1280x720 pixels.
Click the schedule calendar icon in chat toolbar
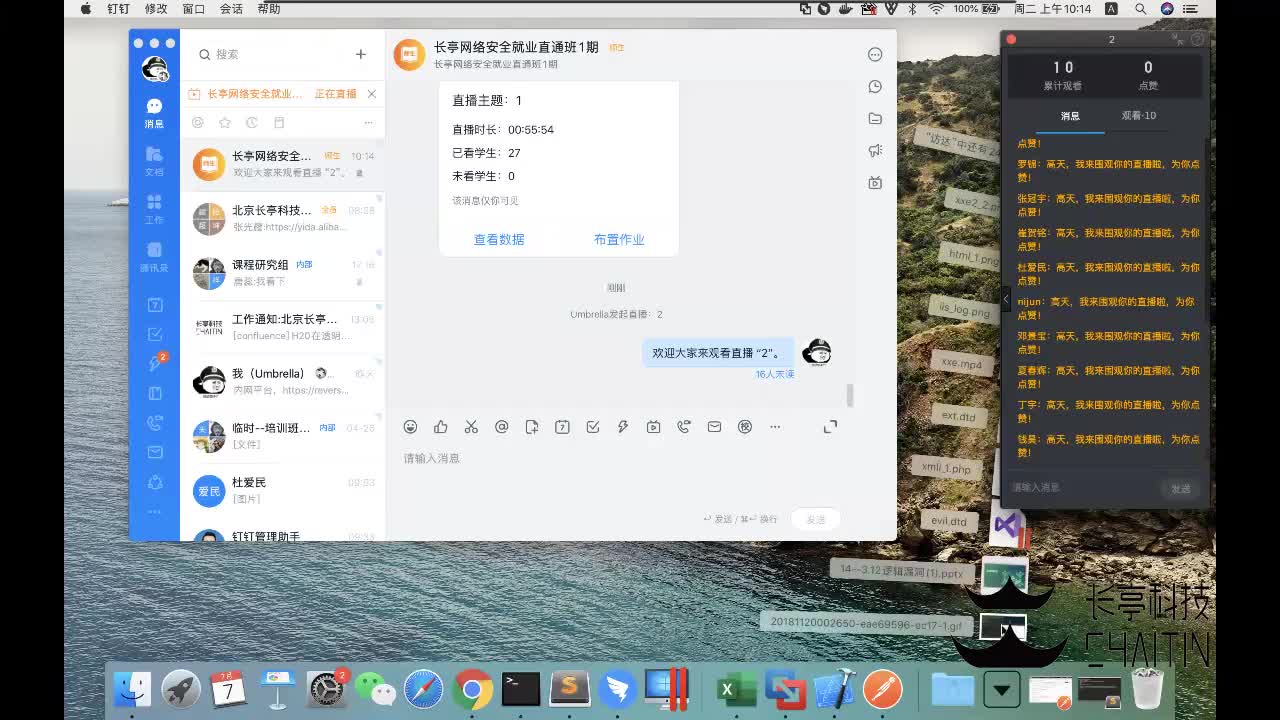tap(562, 427)
